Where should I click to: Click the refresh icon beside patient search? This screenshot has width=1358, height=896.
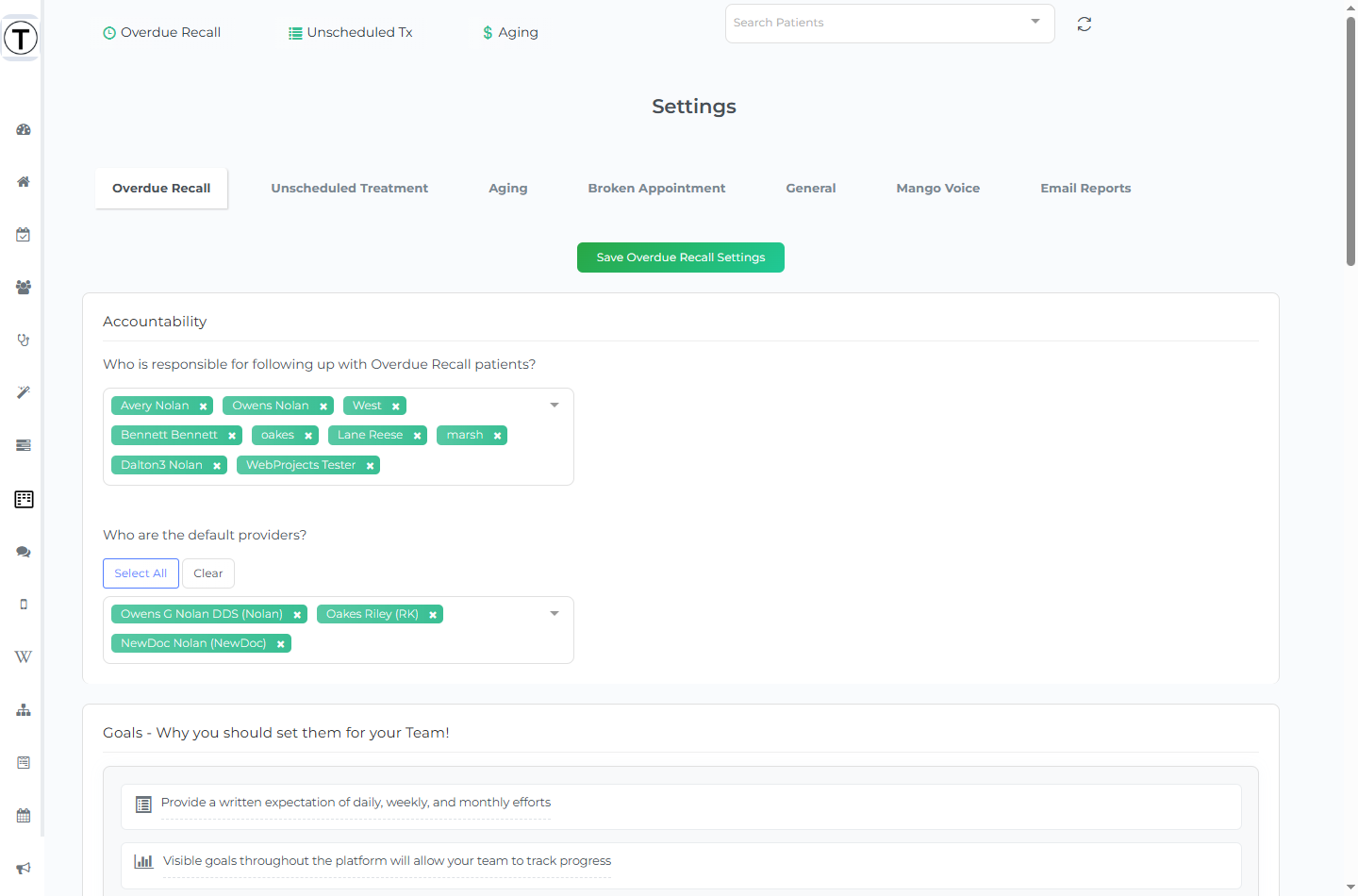[1085, 25]
